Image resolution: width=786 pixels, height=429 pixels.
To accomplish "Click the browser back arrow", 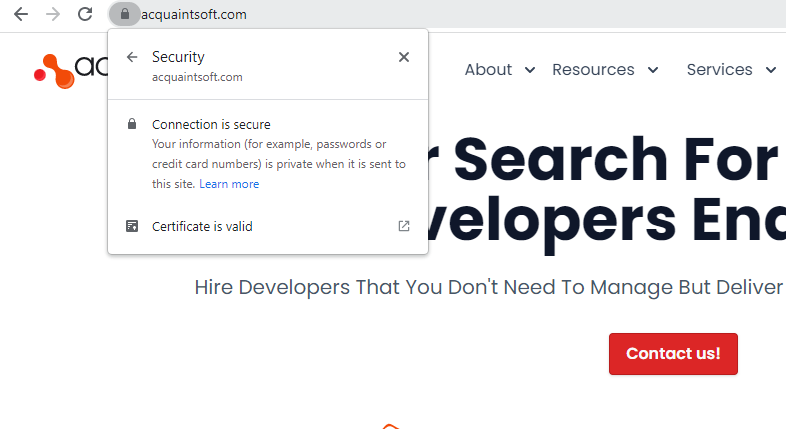I will coord(20,14).
